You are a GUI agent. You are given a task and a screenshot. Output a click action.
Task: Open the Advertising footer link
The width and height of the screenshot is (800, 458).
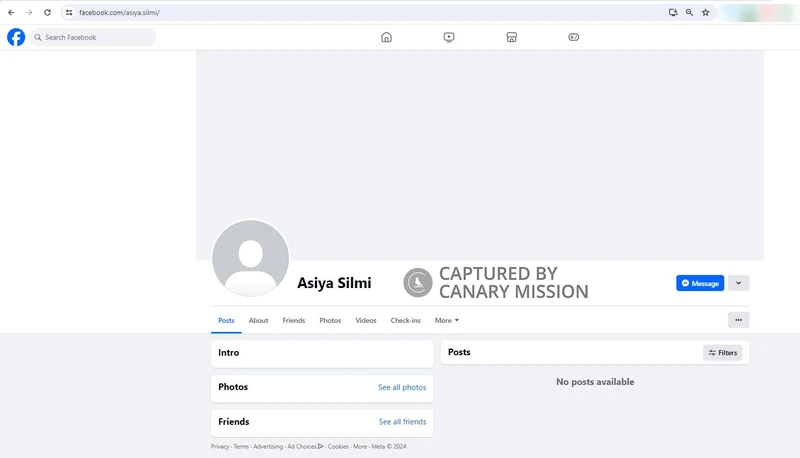pos(268,446)
